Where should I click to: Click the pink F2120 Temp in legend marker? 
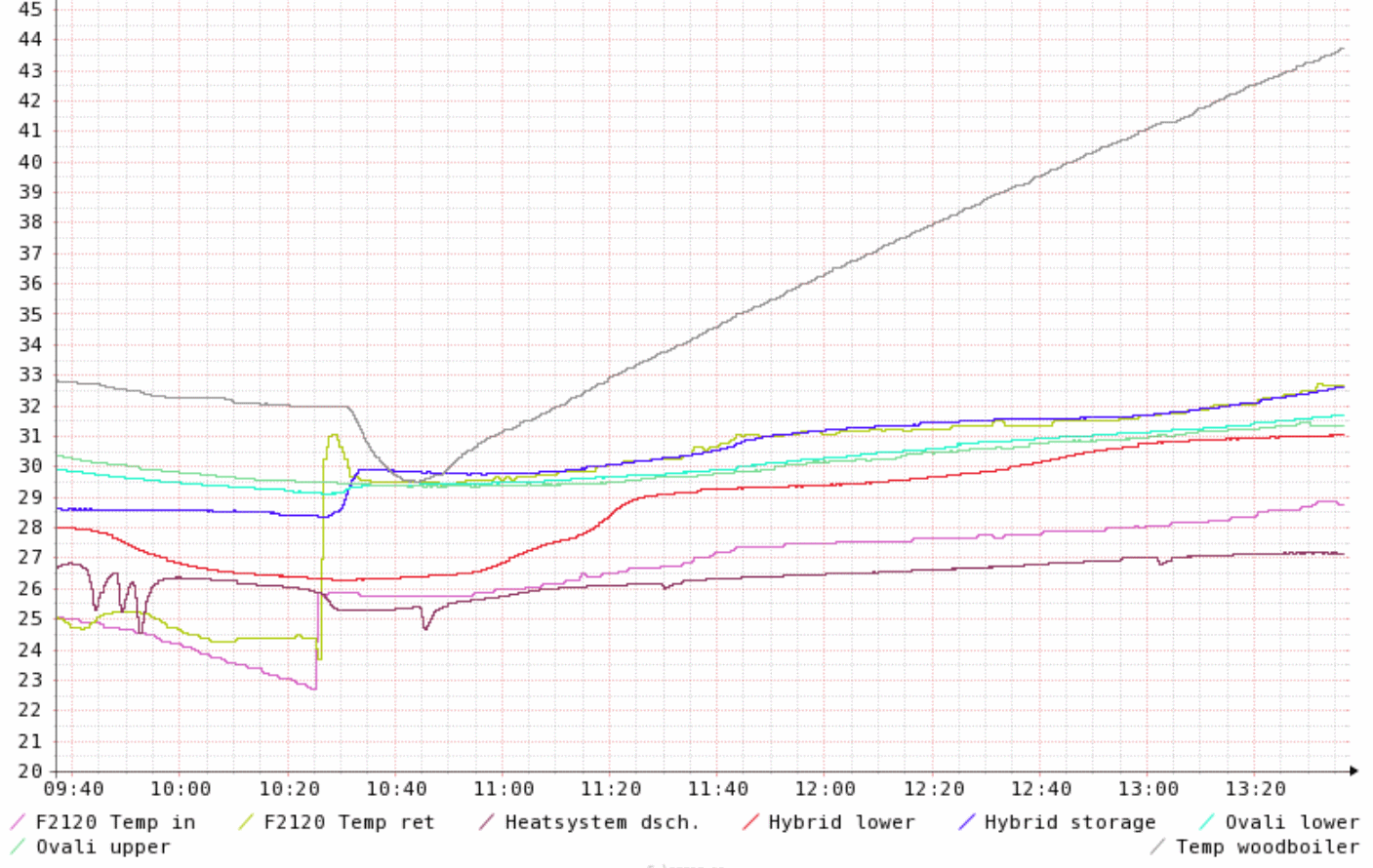(18, 822)
